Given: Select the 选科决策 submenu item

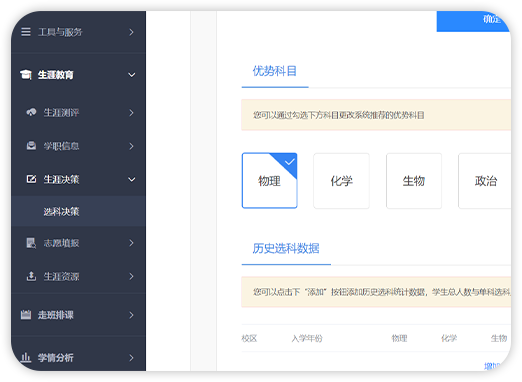Looking at the screenshot, I should pos(78,211).
